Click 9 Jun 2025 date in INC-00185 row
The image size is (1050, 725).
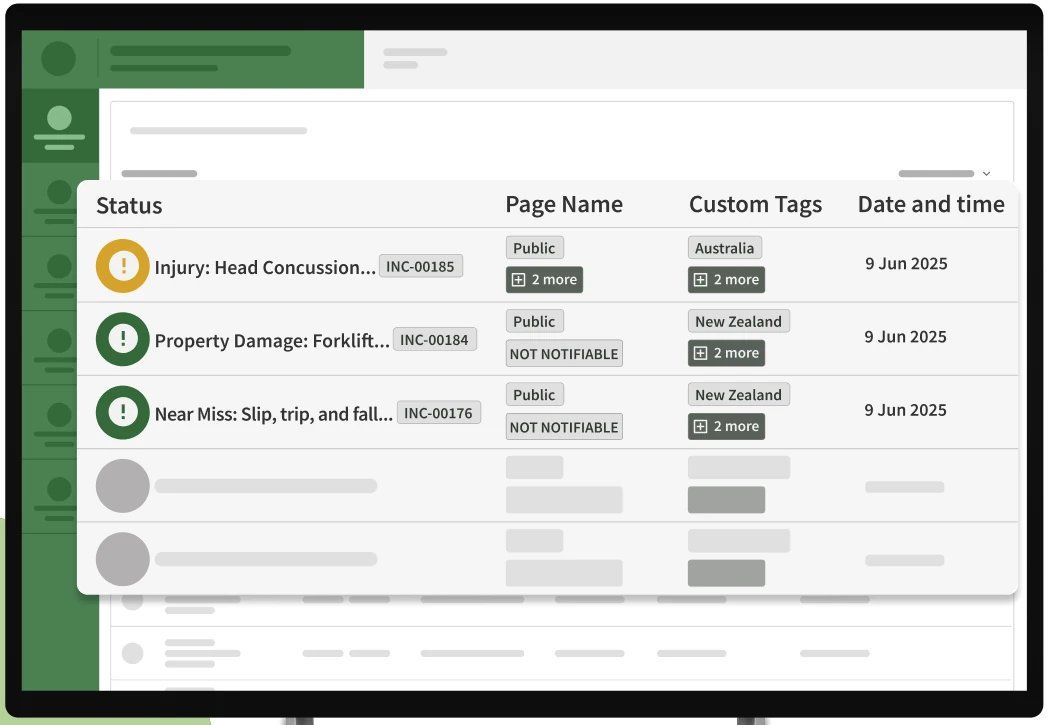tap(906, 264)
